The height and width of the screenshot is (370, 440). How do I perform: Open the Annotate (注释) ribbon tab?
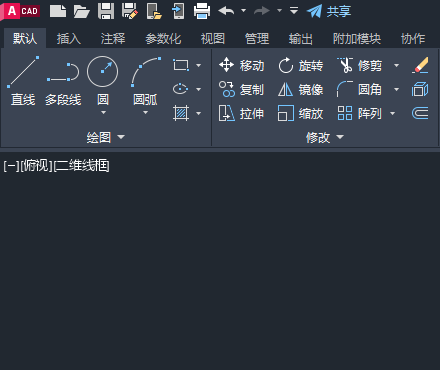tap(113, 39)
